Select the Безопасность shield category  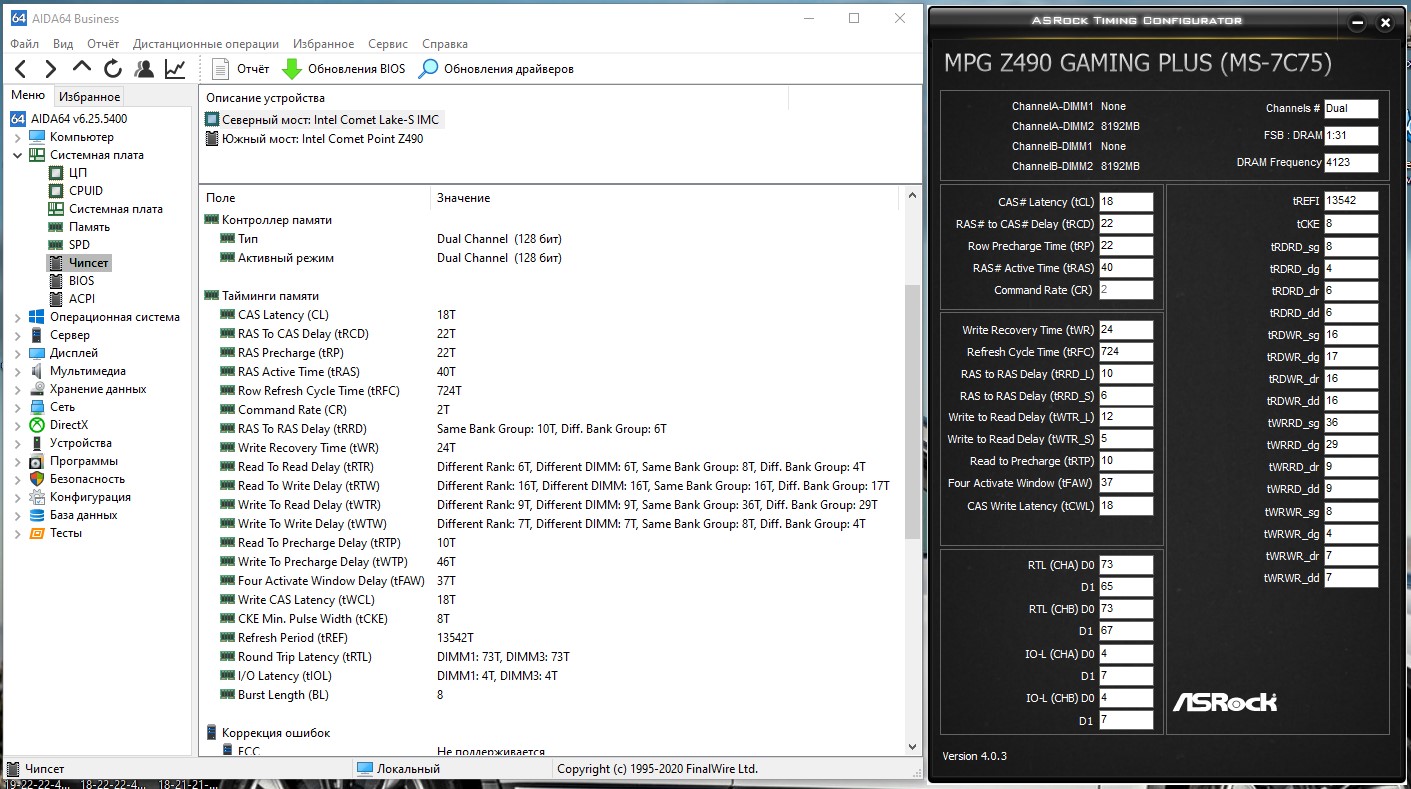(x=89, y=479)
